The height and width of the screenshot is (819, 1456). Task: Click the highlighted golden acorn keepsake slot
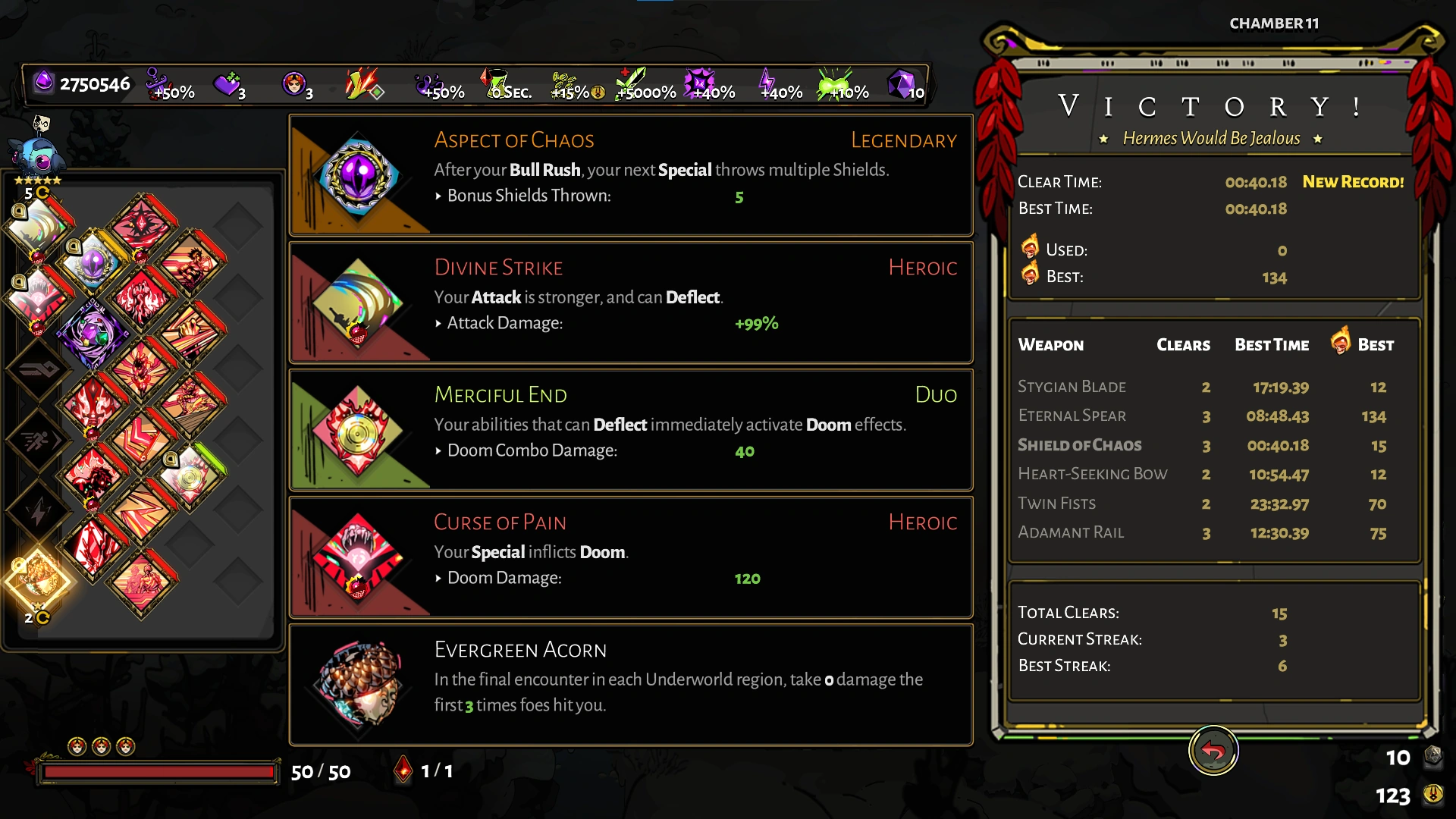click(38, 580)
